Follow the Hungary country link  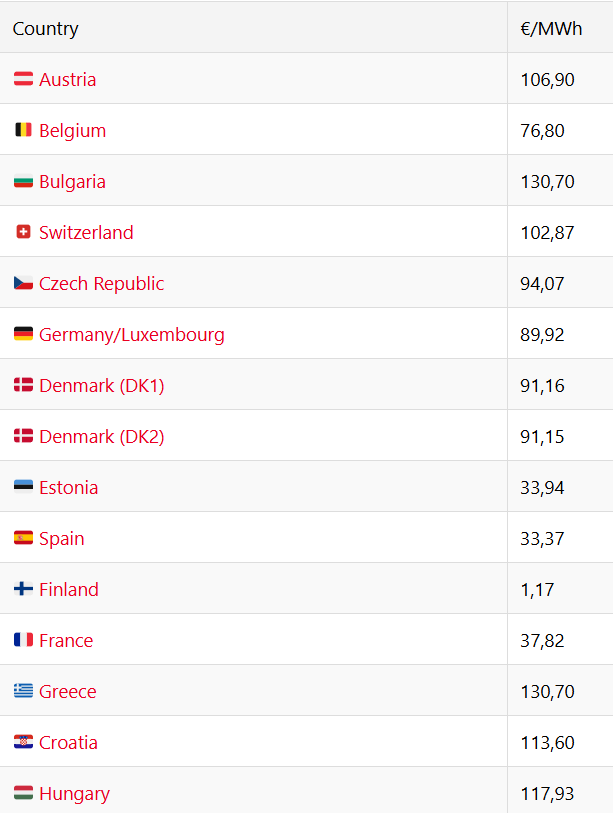(74, 793)
